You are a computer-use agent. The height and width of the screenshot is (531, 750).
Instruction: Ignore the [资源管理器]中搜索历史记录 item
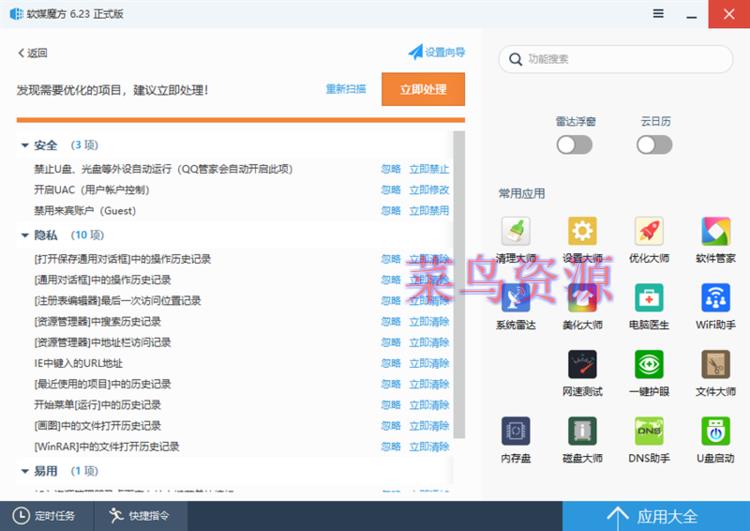point(391,321)
